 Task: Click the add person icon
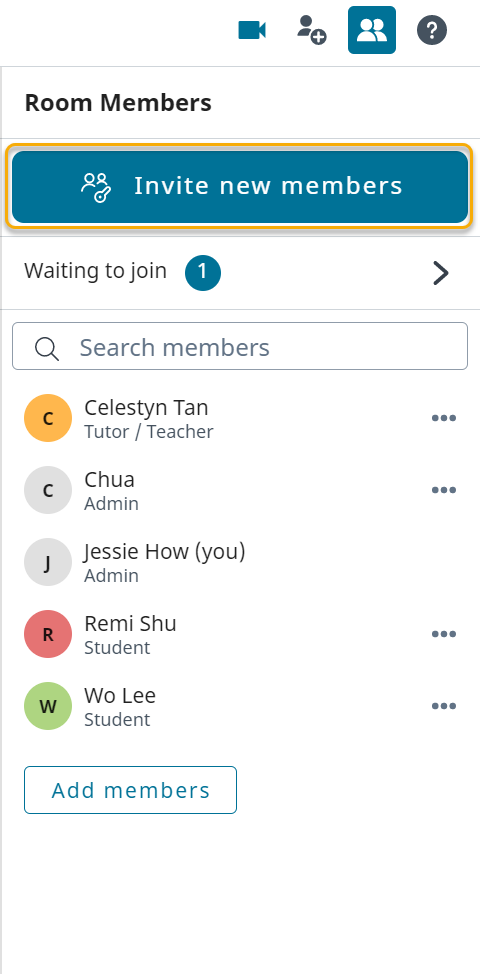pos(312,30)
